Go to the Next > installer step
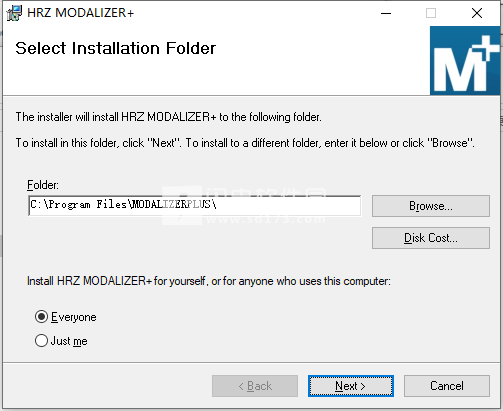This screenshot has height=411, width=503. 351,386
